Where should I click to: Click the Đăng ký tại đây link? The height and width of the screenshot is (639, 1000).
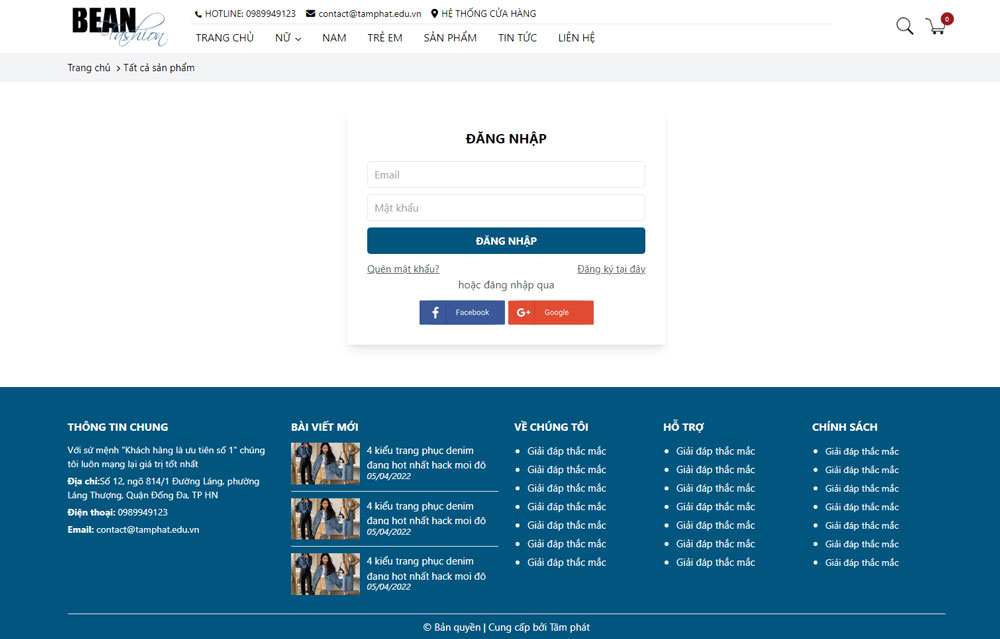611,269
